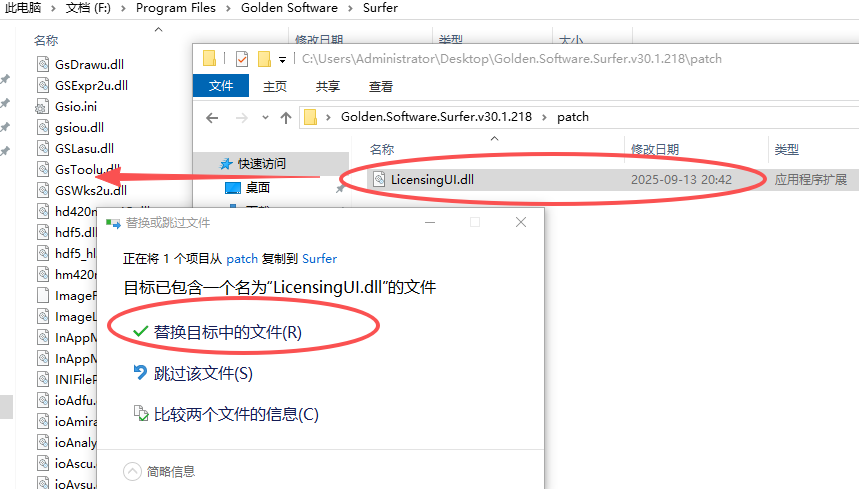859x489 pixels.
Task: Click the new folder icon in the quick toolbar
Action: [x=265, y=59]
